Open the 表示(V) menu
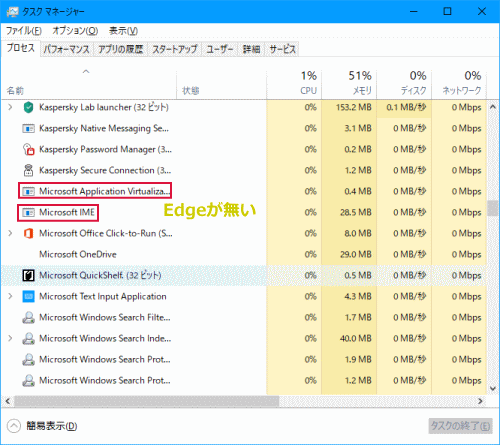This screenshot has width=500, height=445. pos(123,31)
